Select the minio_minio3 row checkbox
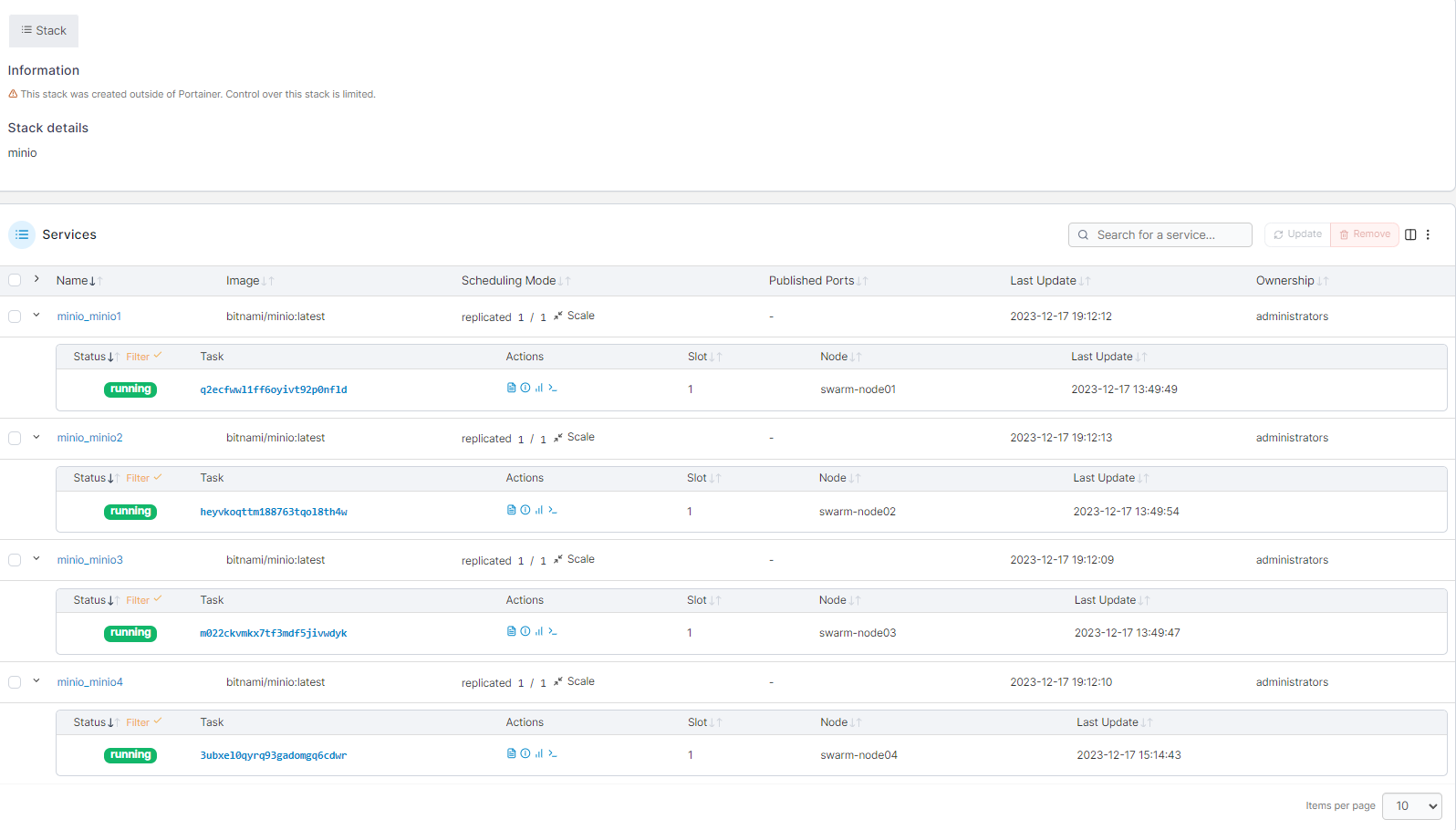The height and width of the screenshot is (830, 1456). coord(15,560)
